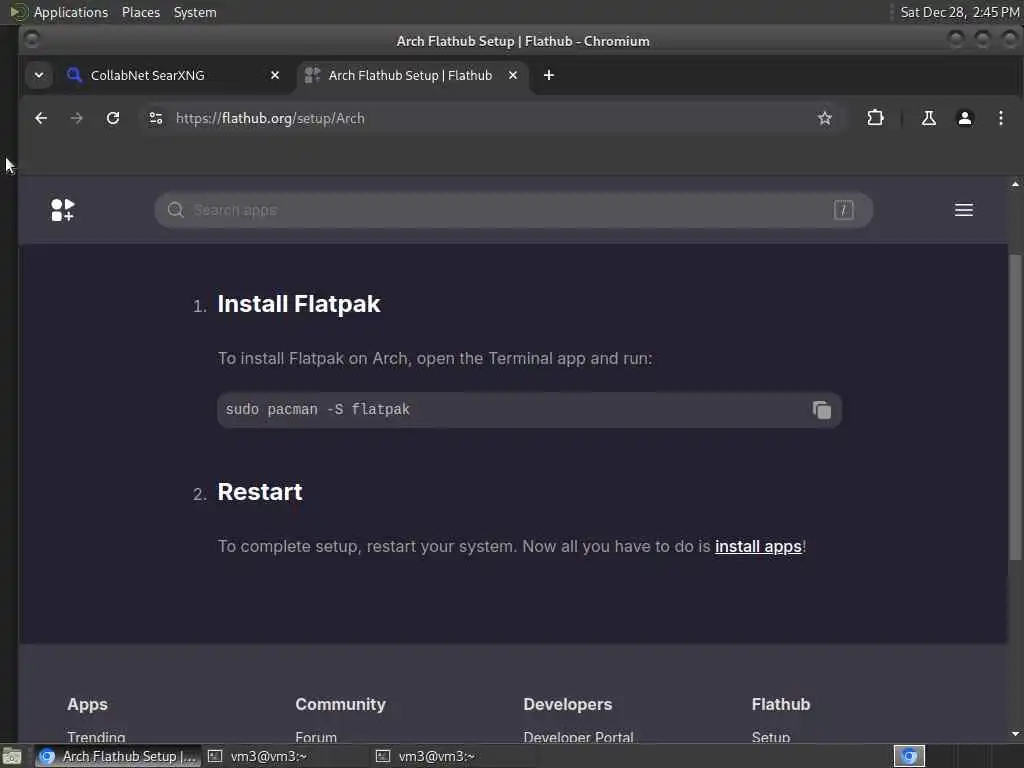The image size is (1024, 768).
Task: Close the CollabNet SearXNG tab
Action: (x=275, y=75)
